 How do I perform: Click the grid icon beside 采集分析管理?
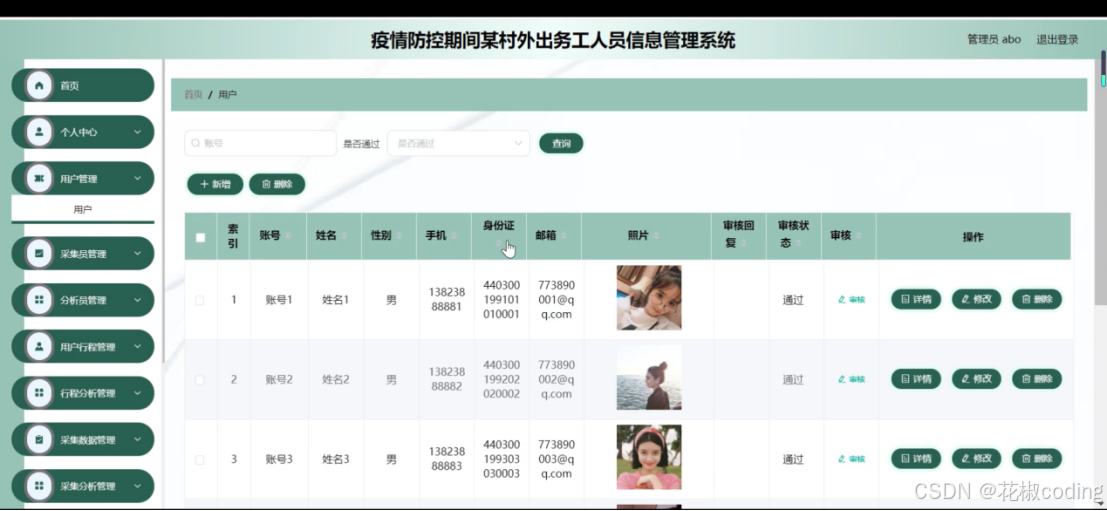(39, 486)
